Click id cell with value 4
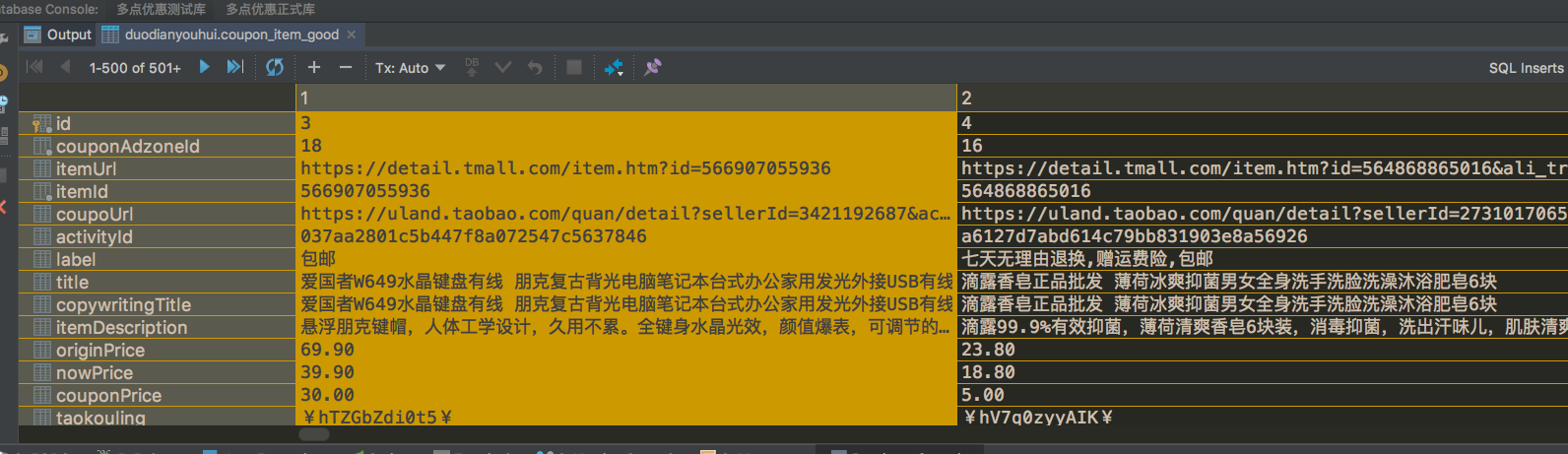Viewport: 1568px width, 454px height. [x=1263, y=123]
